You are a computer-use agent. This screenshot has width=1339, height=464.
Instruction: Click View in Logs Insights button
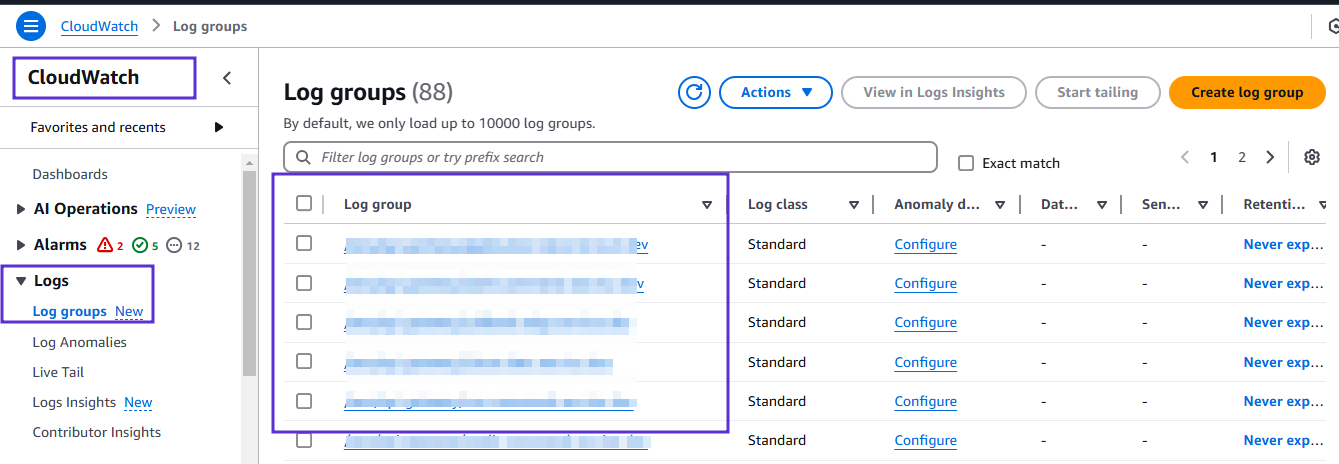(934, 92)
